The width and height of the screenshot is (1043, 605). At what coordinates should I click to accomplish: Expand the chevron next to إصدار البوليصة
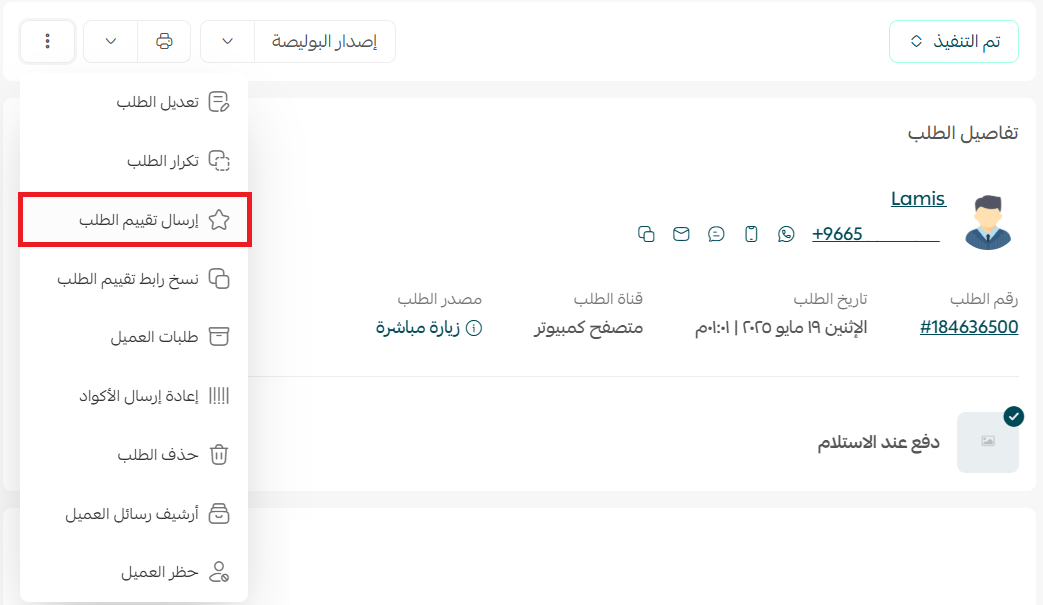click(x=226, y=41)
